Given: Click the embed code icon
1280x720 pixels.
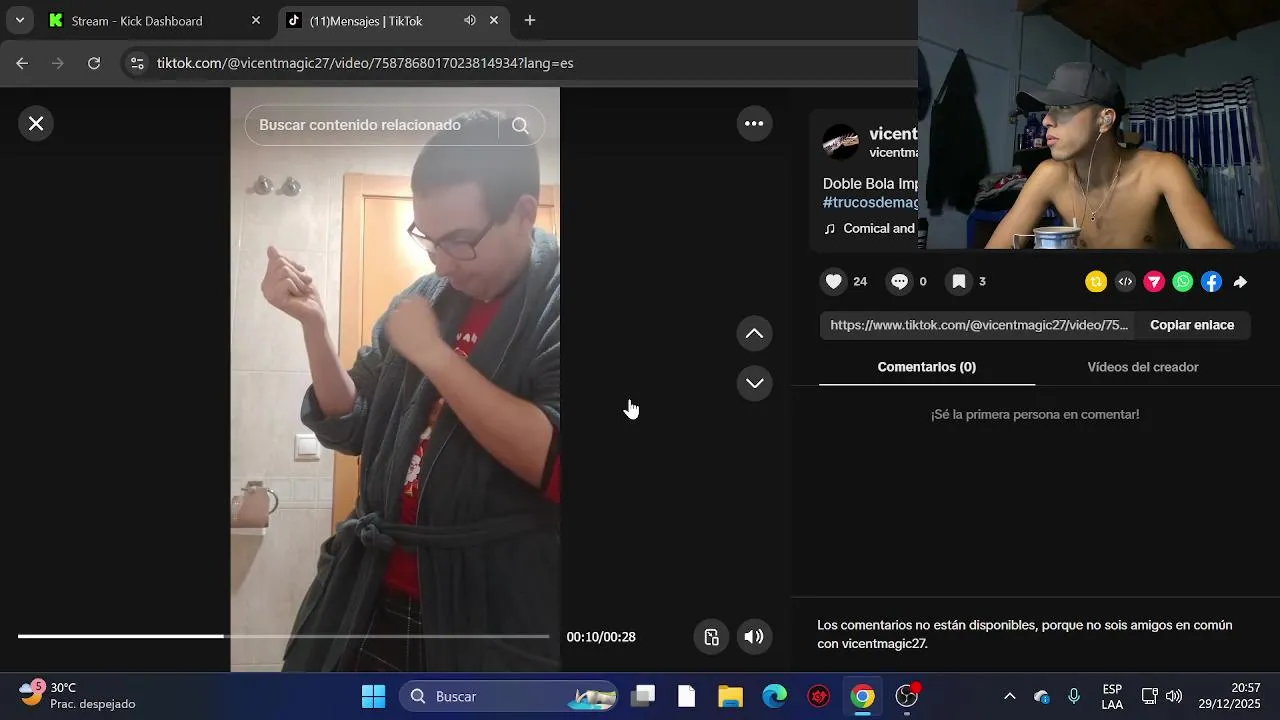Looking at the screenshot, I should pyautogui.click(x=1125, y=282).
